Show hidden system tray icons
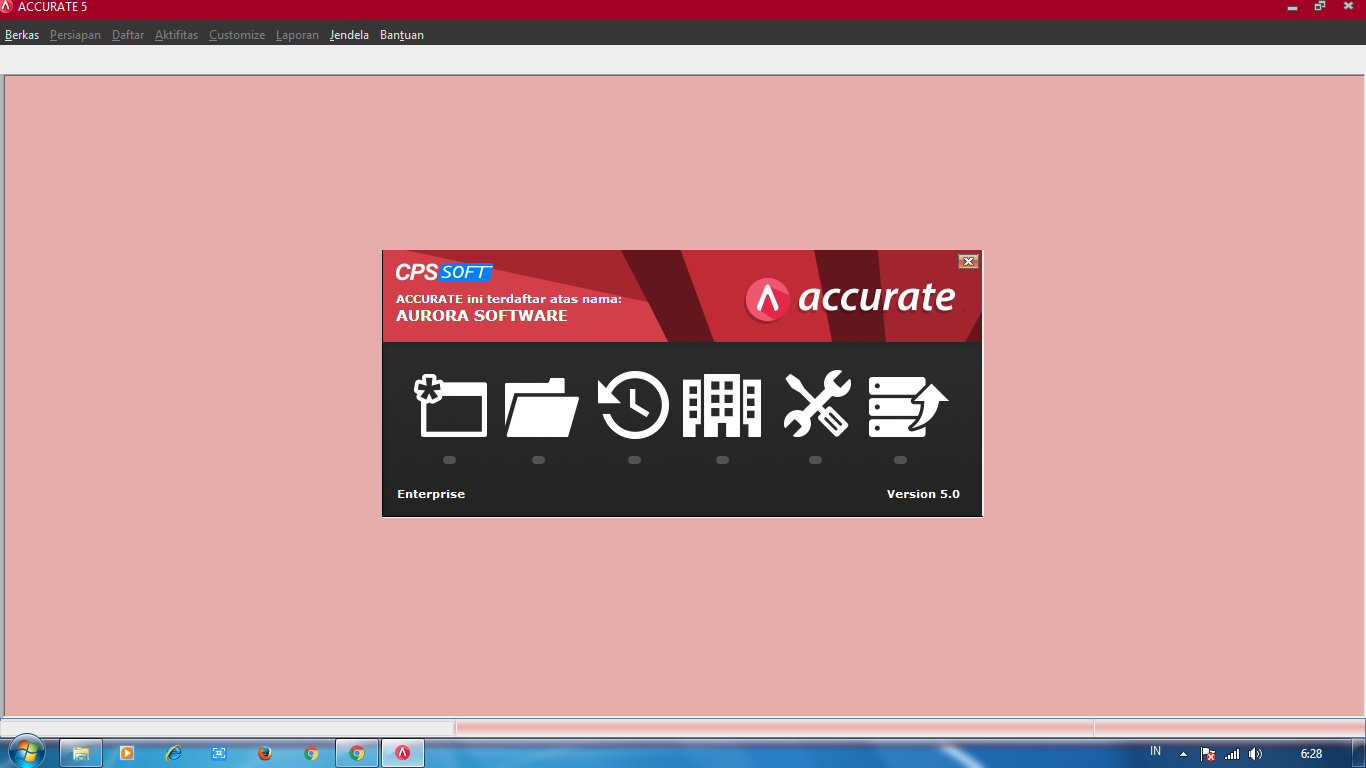The width and height of the screenshot is (1366, 768). point(1183,754)
